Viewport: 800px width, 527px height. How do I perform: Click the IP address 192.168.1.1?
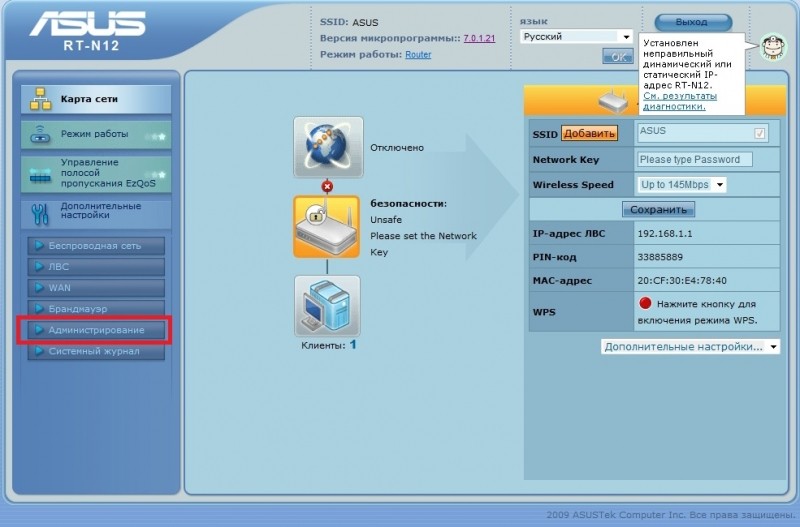[665, 234]
